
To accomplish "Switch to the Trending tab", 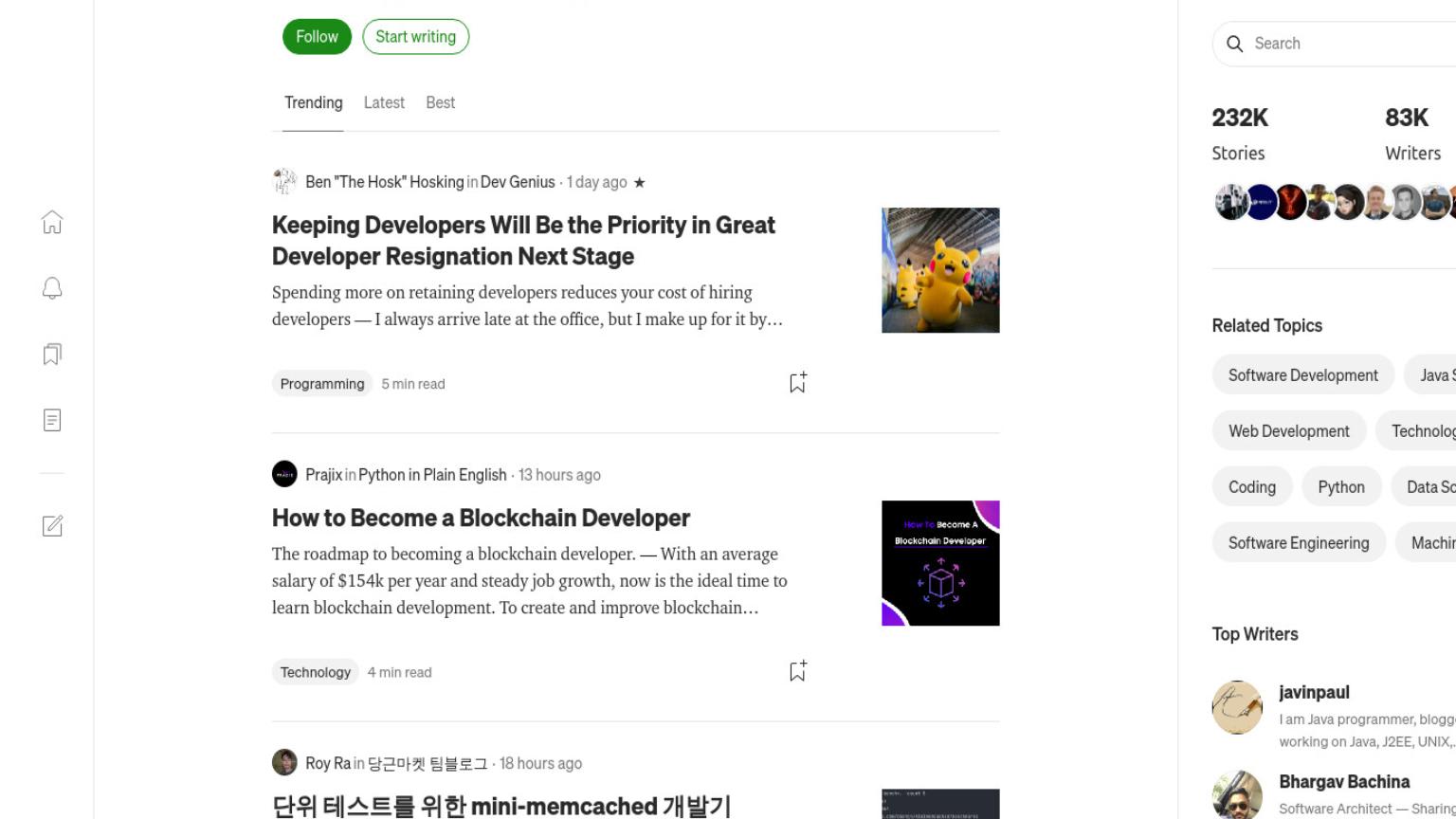I will click(313, 102).
